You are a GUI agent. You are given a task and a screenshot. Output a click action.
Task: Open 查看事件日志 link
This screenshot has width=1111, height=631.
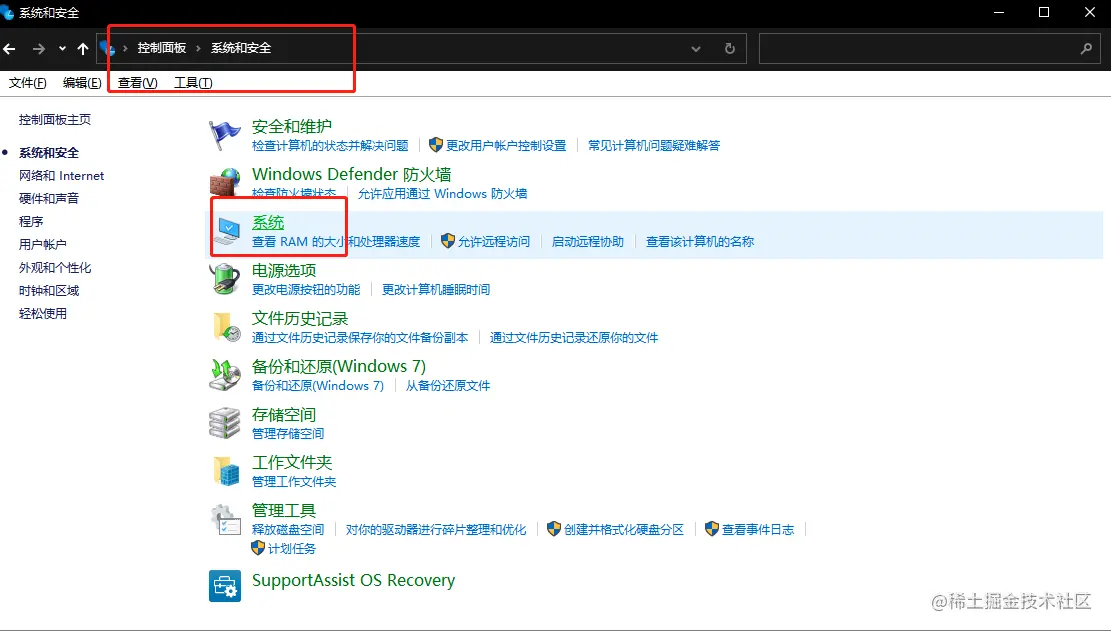click(758, 530)
